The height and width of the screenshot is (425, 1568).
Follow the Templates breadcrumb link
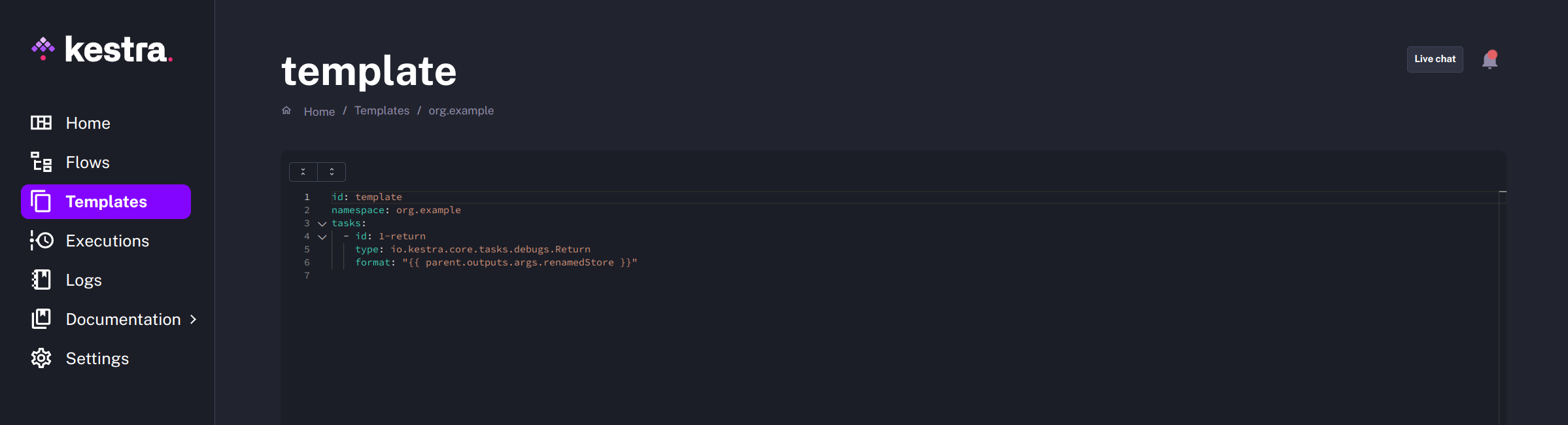382,110
